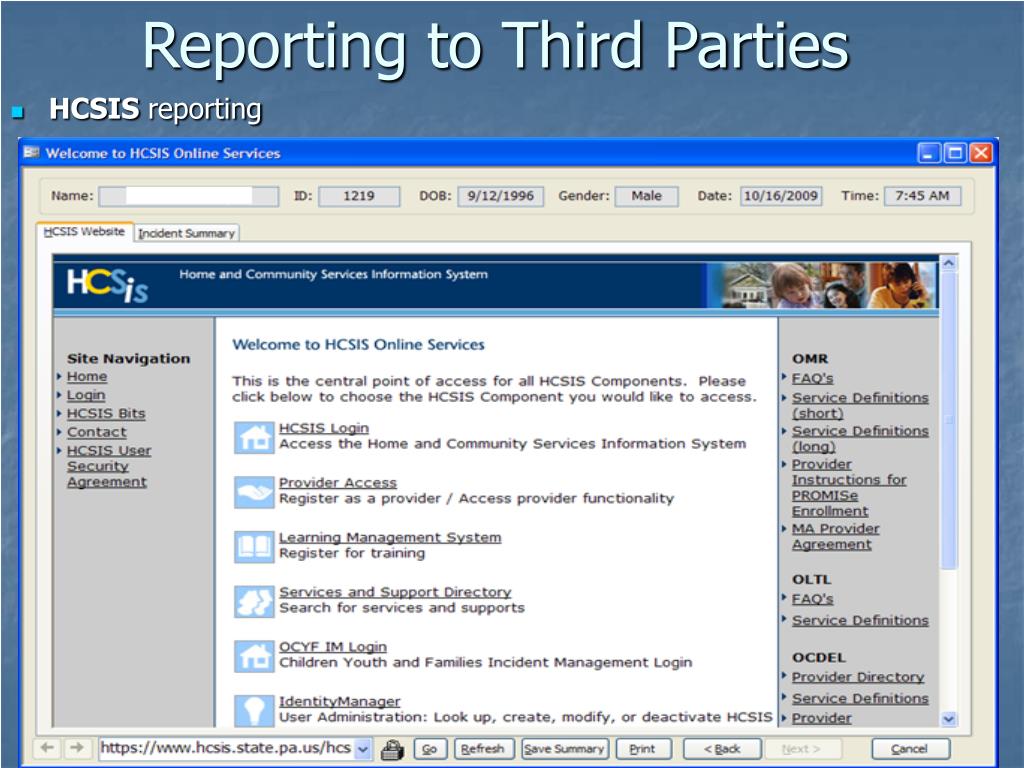Open FAQ's under OLTL
Viewport: 1024px width, 768px height.
click(812, 599)
